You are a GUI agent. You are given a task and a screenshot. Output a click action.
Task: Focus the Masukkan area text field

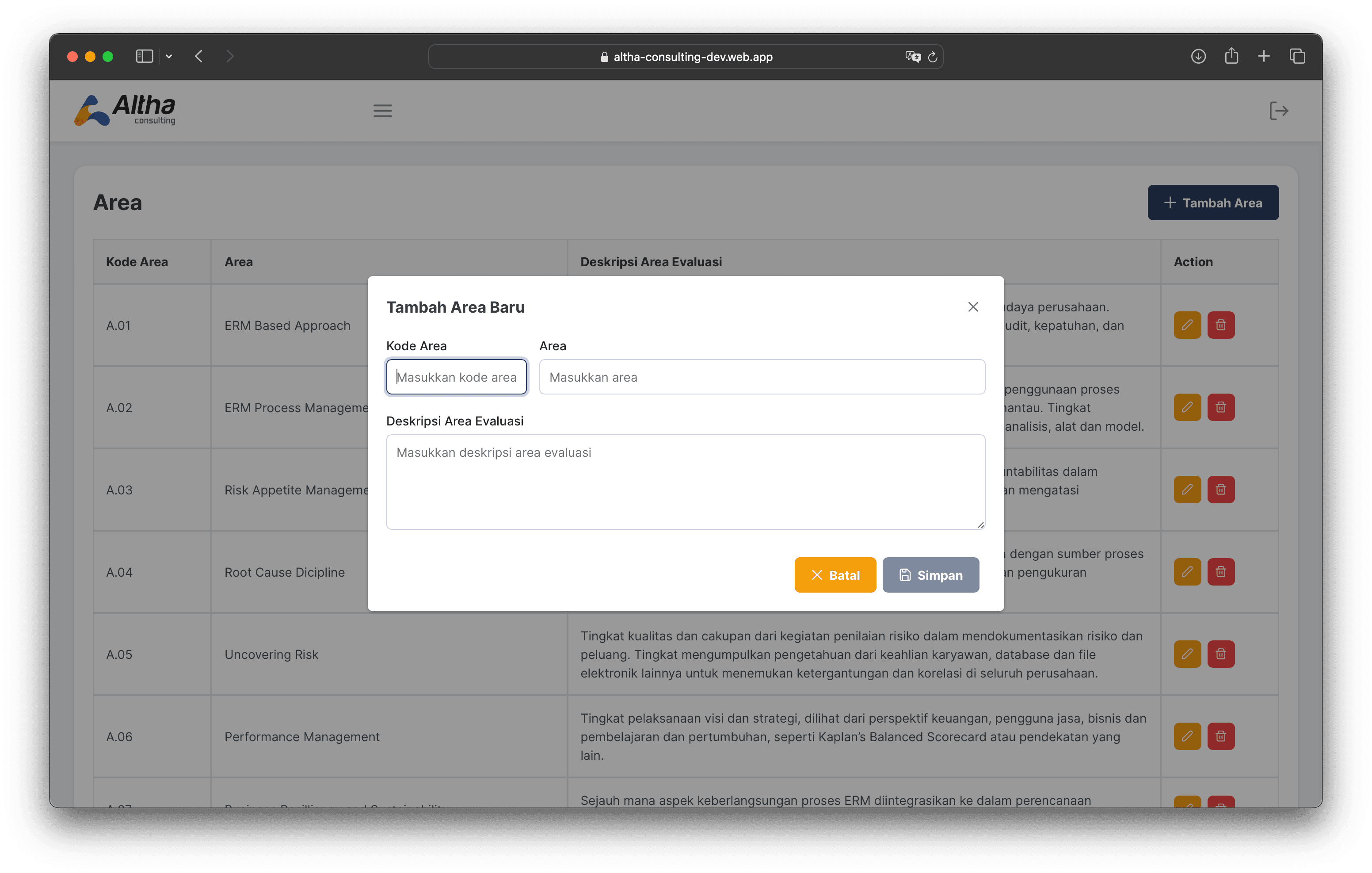pos(762,377)
